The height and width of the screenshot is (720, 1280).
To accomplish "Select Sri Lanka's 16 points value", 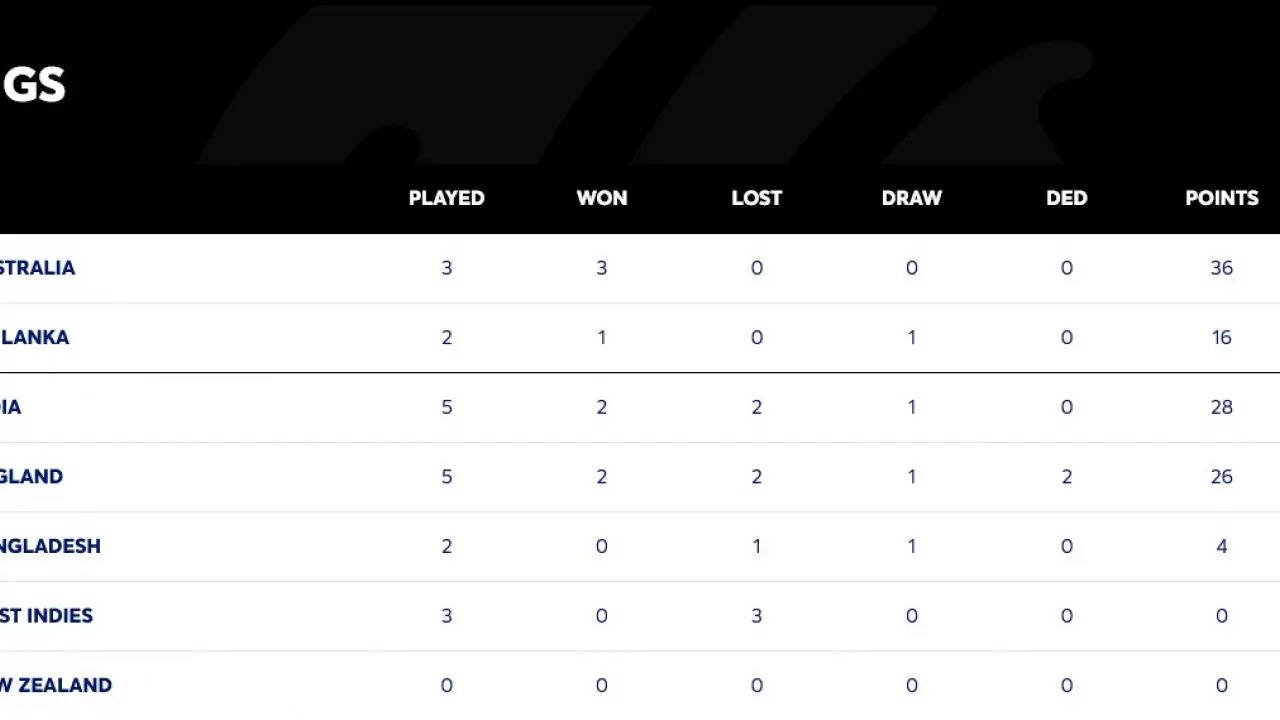I will pyautogui.click(x=1221, y=337).
